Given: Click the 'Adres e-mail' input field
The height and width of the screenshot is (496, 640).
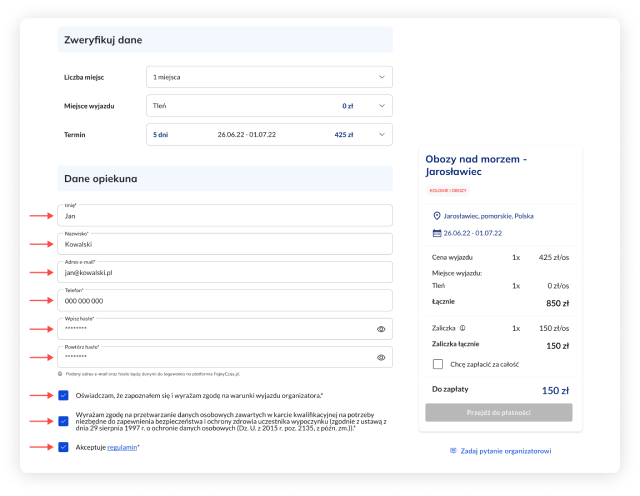Looking at the screenshot, I should [225, 271].
